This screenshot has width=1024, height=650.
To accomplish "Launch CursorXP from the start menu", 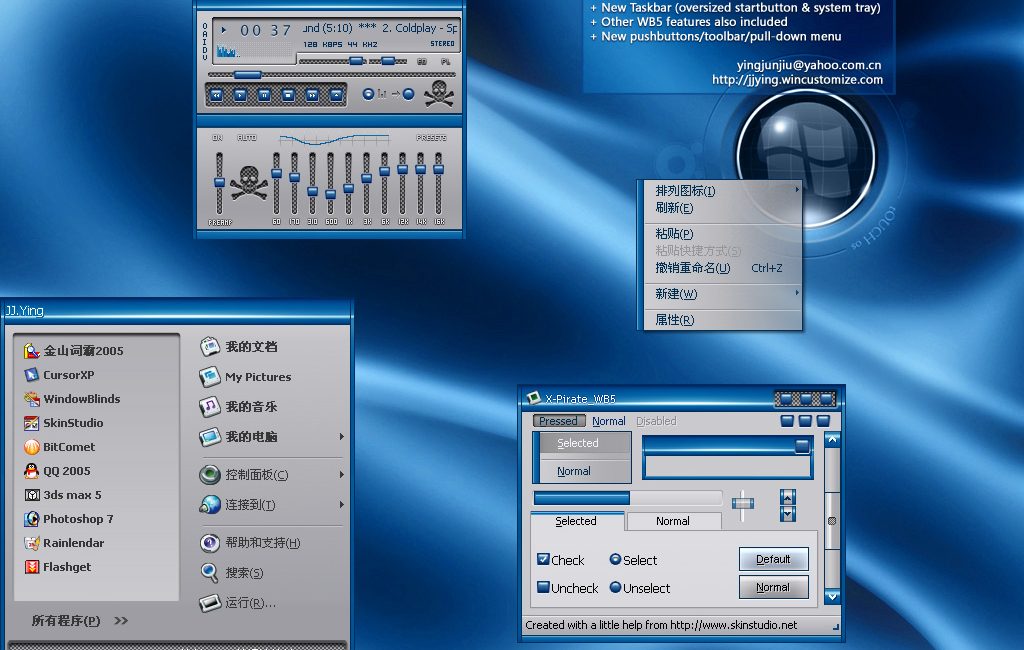I will pyautogui.click(x=59, y=375).
